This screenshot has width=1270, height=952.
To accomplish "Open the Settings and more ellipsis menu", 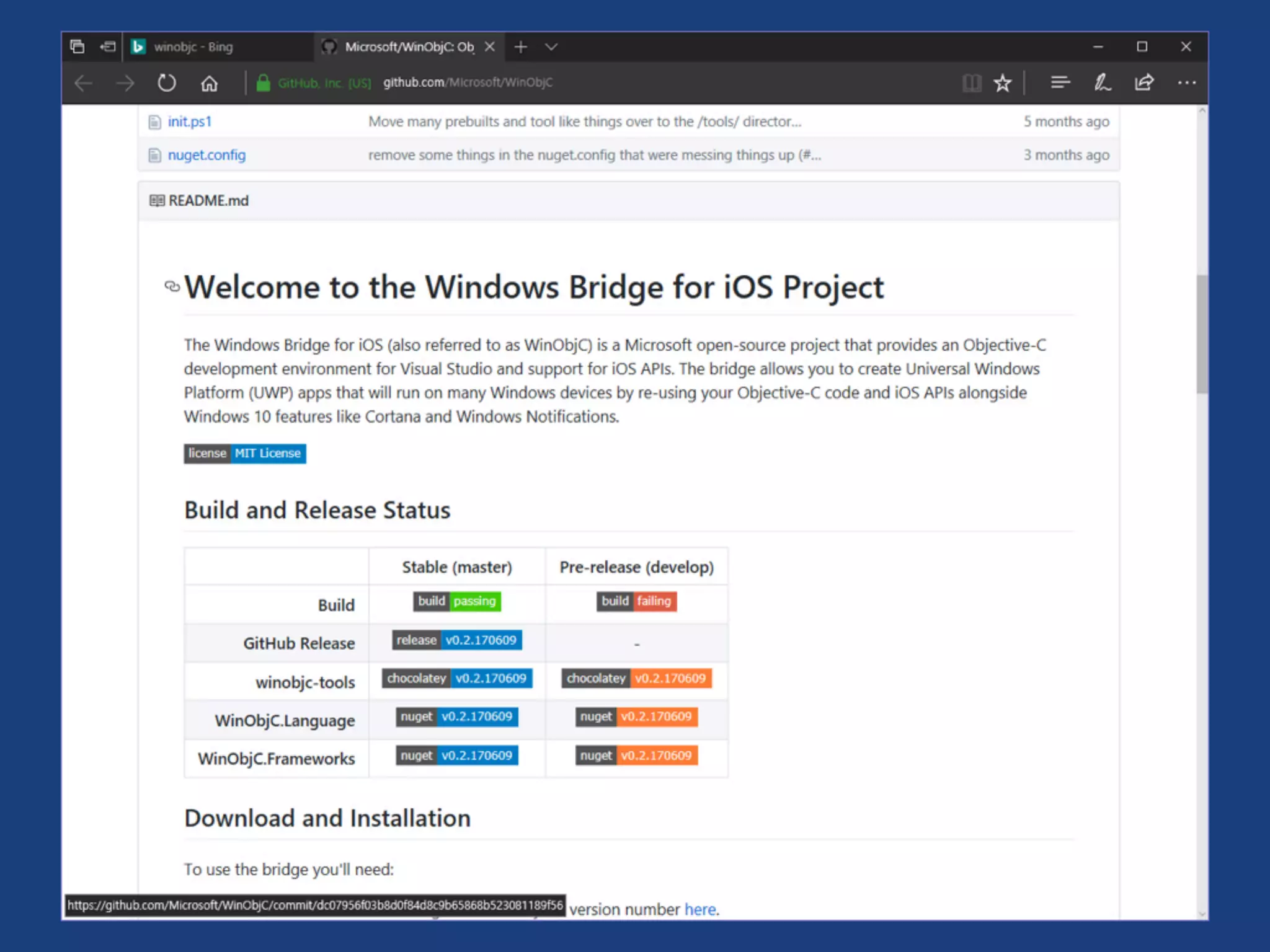I will coord(1186,82).
